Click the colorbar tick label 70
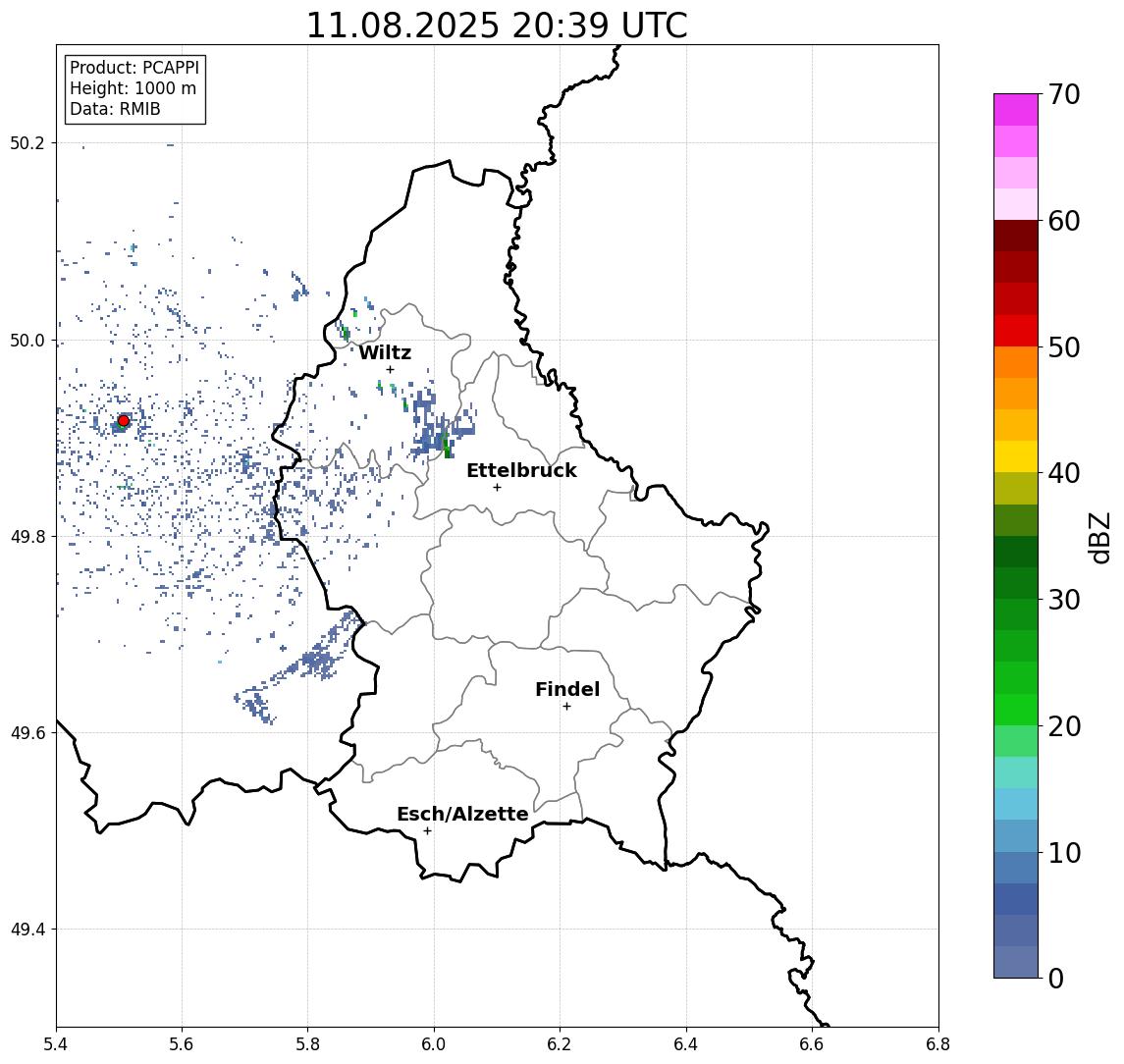 pos(1064,94)
